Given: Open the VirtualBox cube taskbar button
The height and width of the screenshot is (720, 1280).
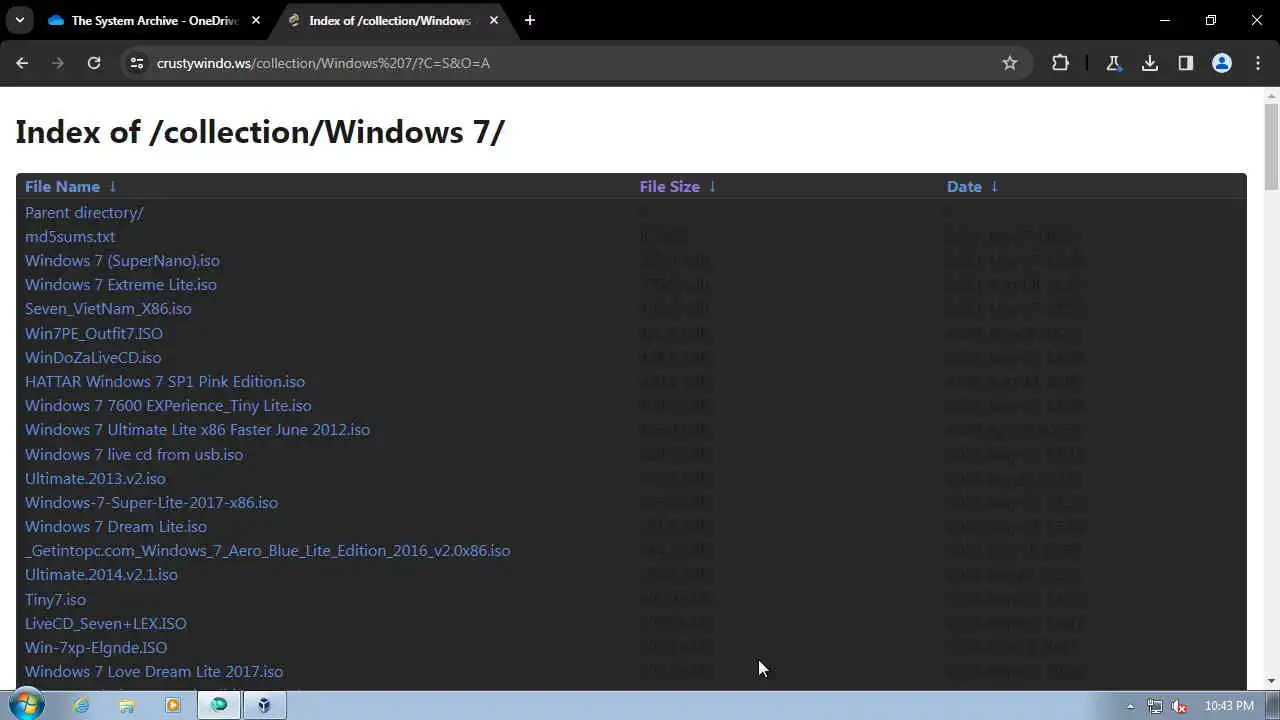Looking at the screenshot, I should 264,705.
